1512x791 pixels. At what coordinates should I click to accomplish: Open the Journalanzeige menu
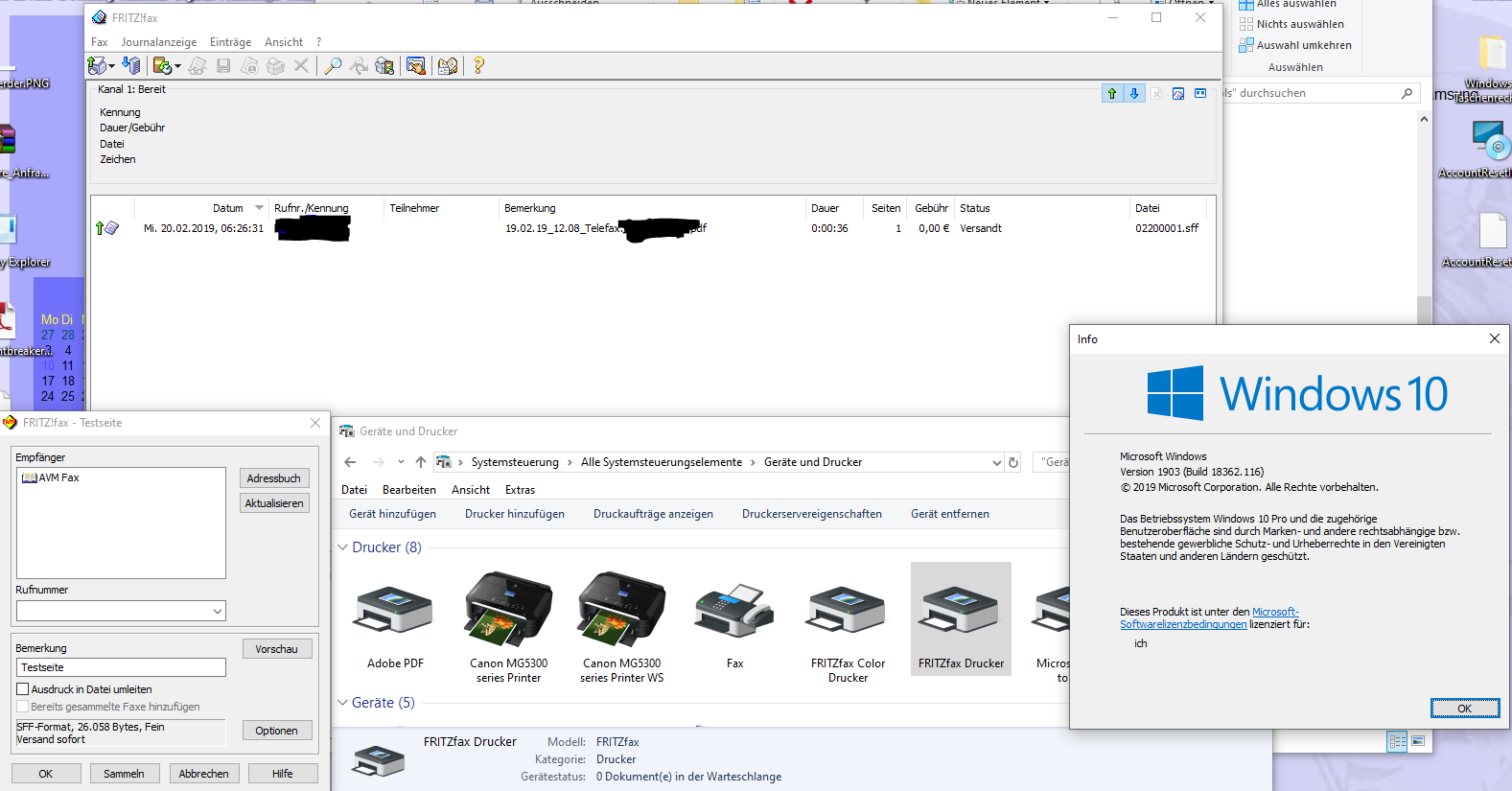click(x=159, y=42)
